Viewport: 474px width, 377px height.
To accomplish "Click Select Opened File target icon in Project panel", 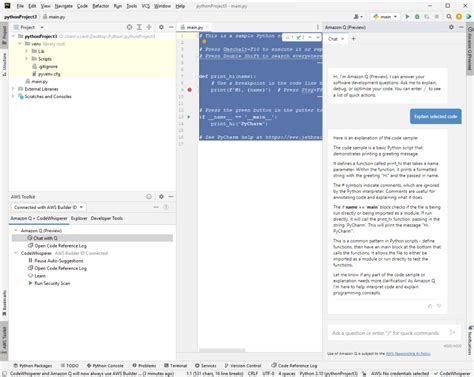I will point(129,27).
